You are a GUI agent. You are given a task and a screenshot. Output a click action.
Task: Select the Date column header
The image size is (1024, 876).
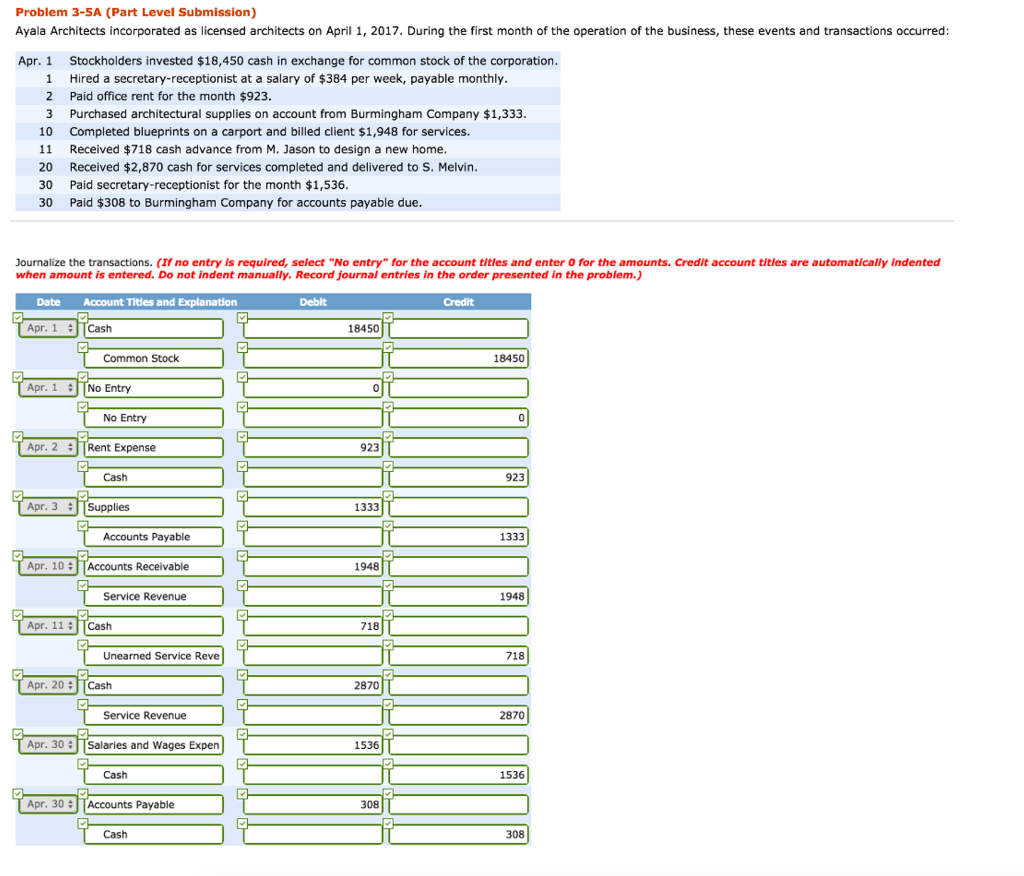[47, 302]
